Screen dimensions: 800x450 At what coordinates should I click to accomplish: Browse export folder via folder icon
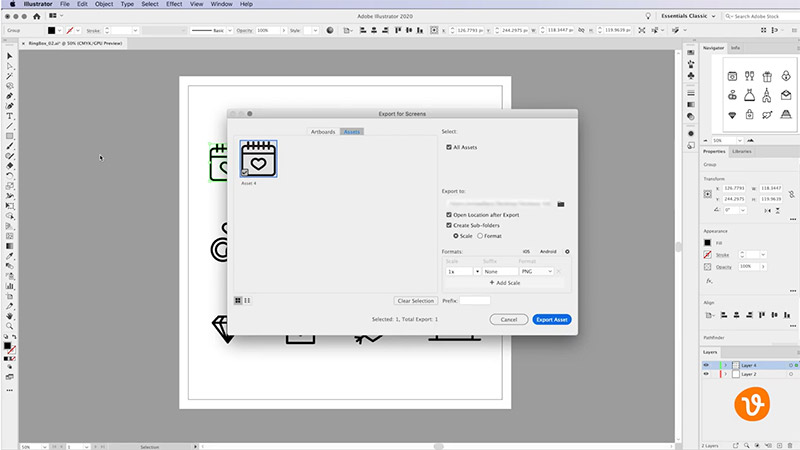coord(561,204)
